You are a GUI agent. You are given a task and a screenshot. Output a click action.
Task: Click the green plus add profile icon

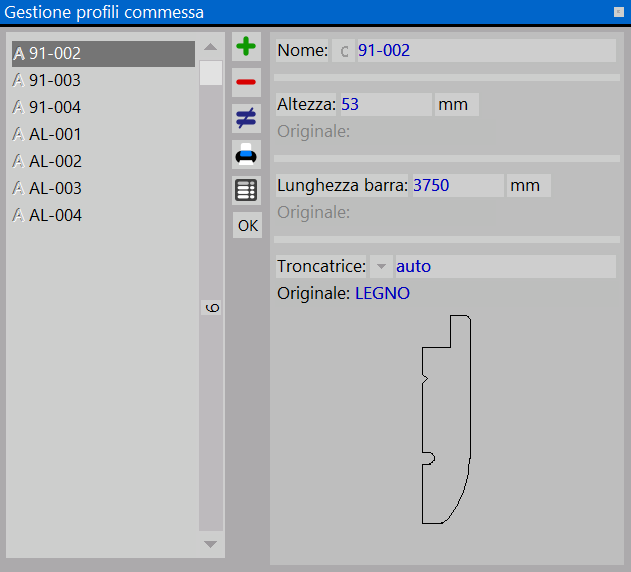point(246,47)
